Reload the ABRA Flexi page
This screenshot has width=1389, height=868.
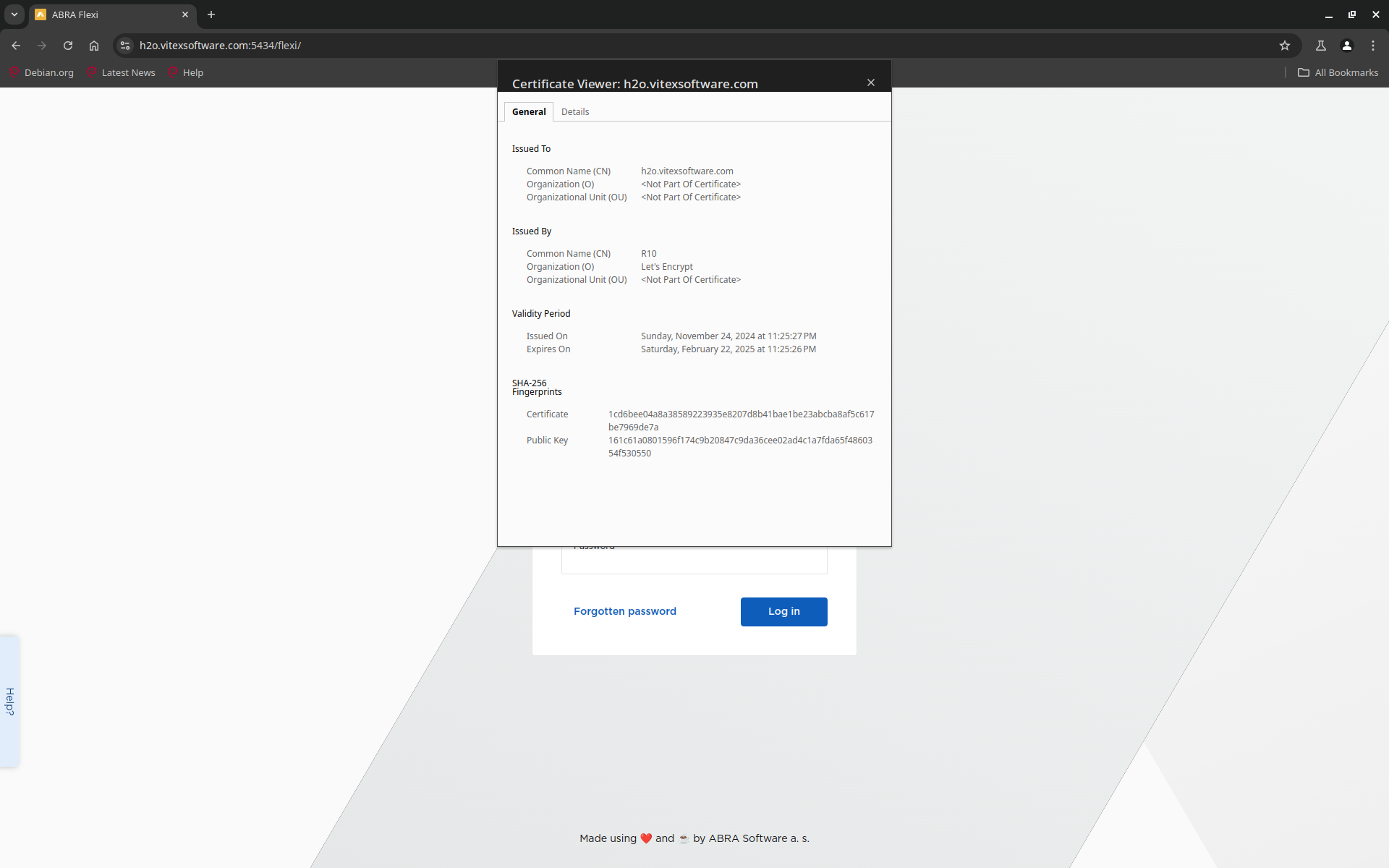pos(68,46)
